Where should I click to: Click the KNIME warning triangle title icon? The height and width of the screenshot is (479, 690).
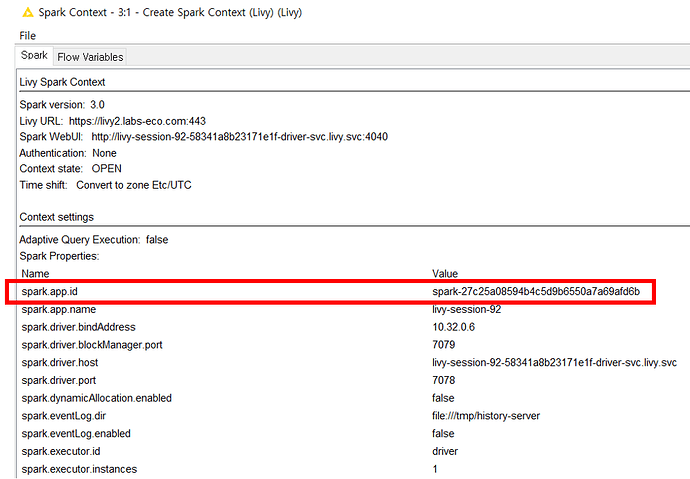coord(28,12)
